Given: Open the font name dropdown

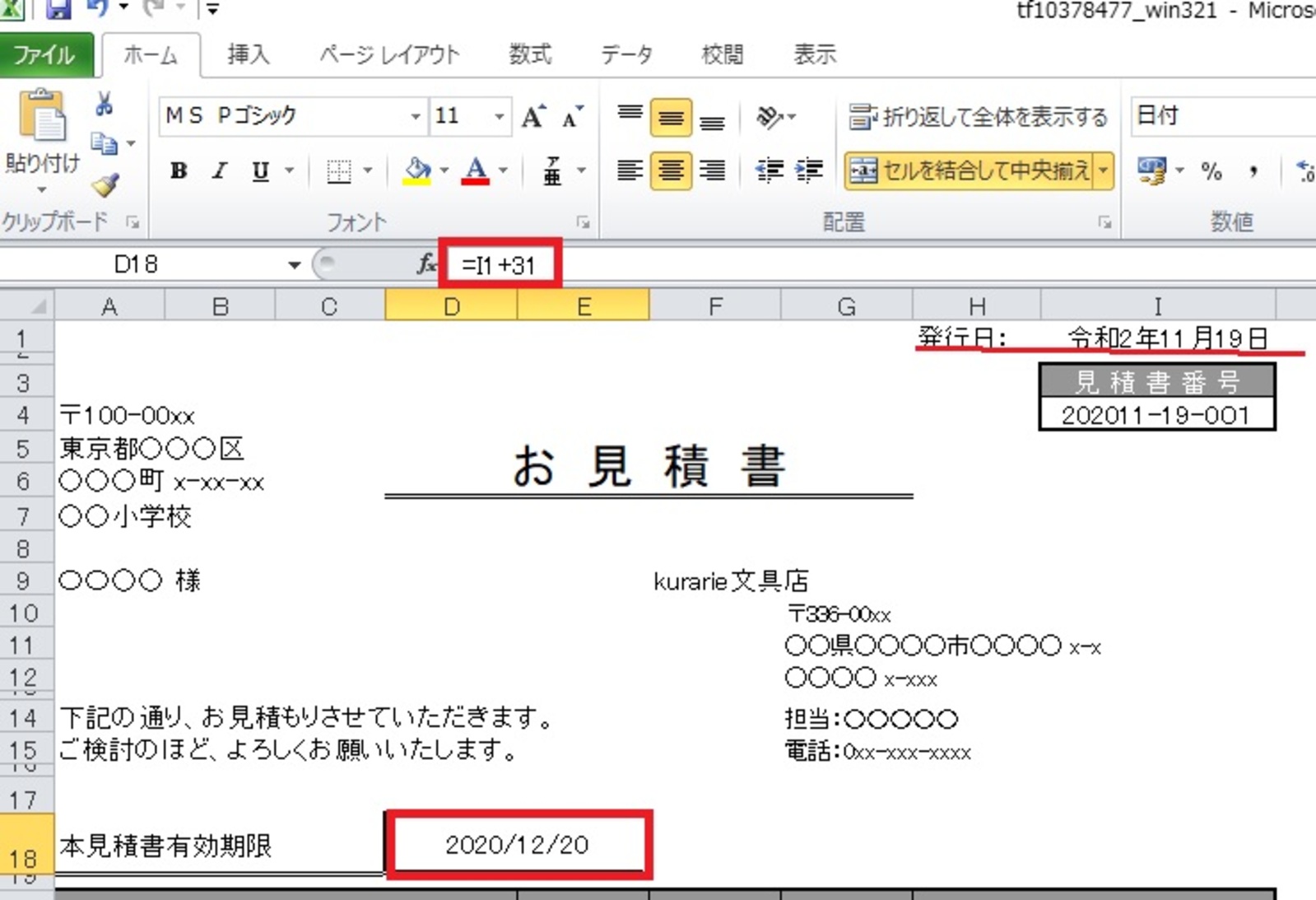Looking at the screenshot, I should click(416, 117).
